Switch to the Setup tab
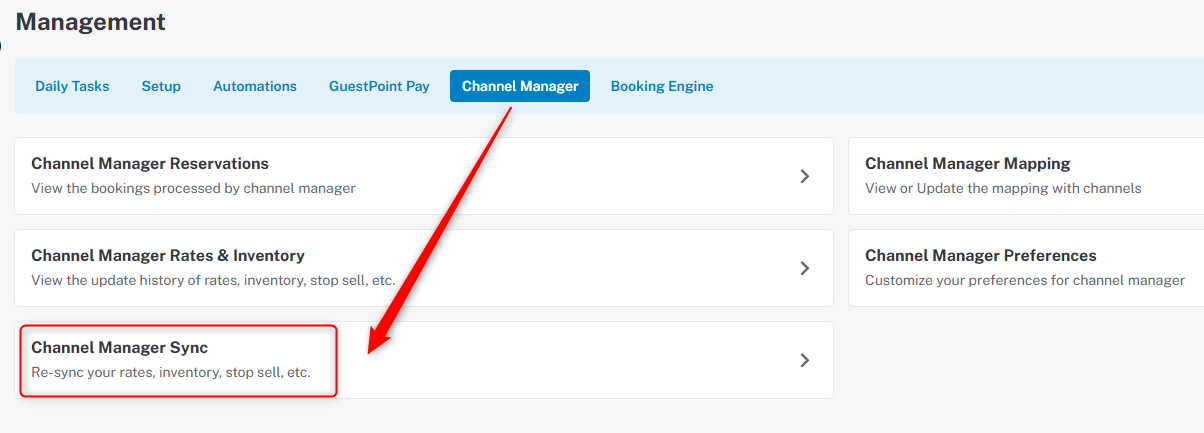The height and width of the screenshot is (433, 1204). click(161, 86)
